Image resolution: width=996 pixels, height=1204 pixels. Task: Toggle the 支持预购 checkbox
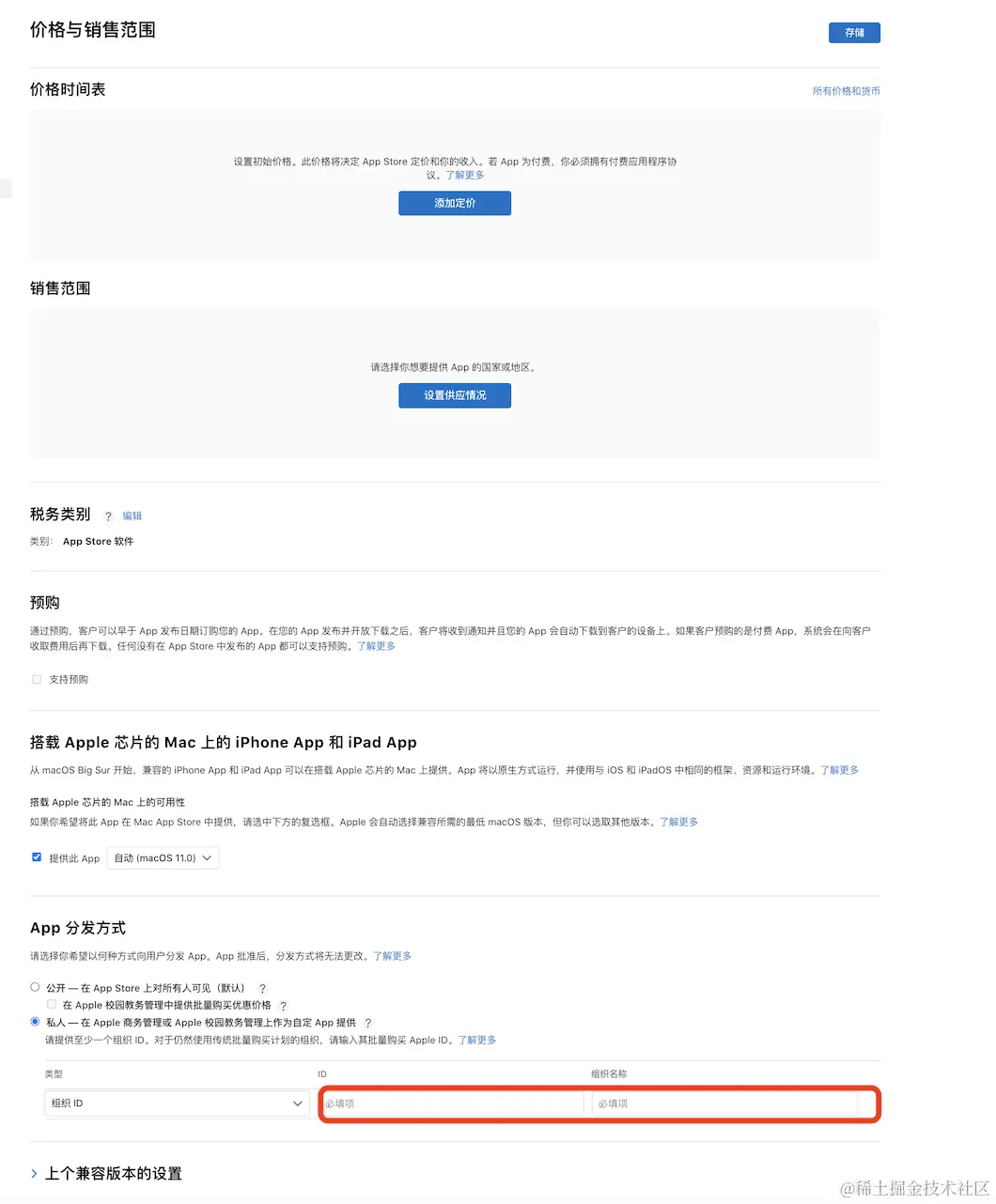pos(37,679)
